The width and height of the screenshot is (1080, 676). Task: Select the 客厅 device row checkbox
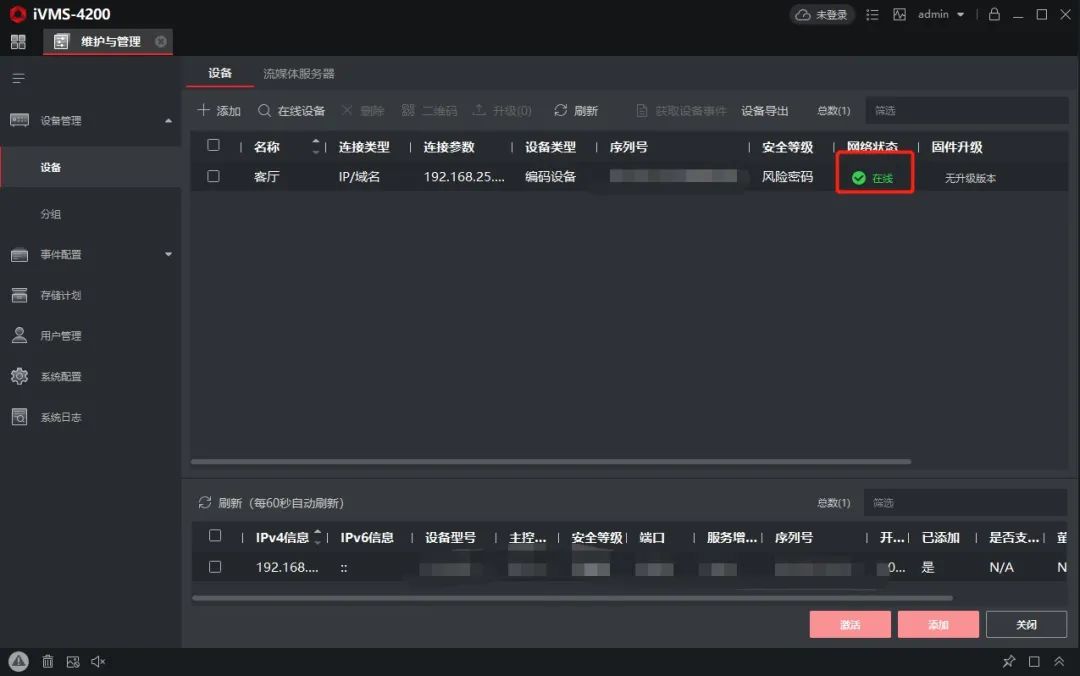213,177
